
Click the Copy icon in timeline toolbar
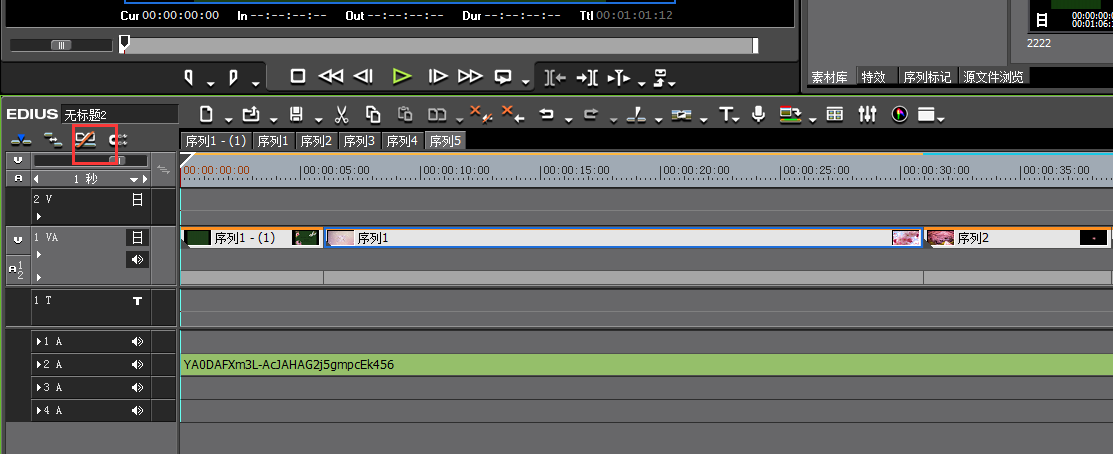click(373, 114)
